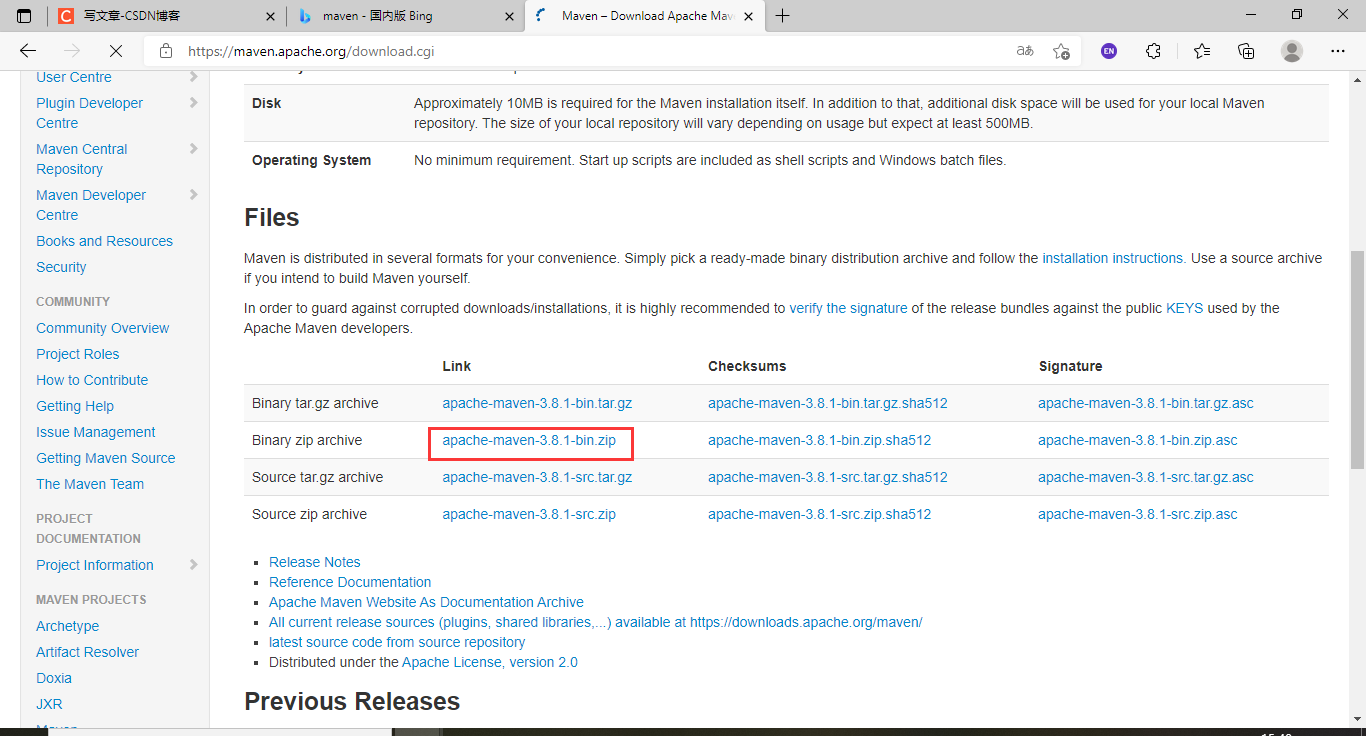
Task: Switch to the maven Bing tab
Action: coord(405,16)
